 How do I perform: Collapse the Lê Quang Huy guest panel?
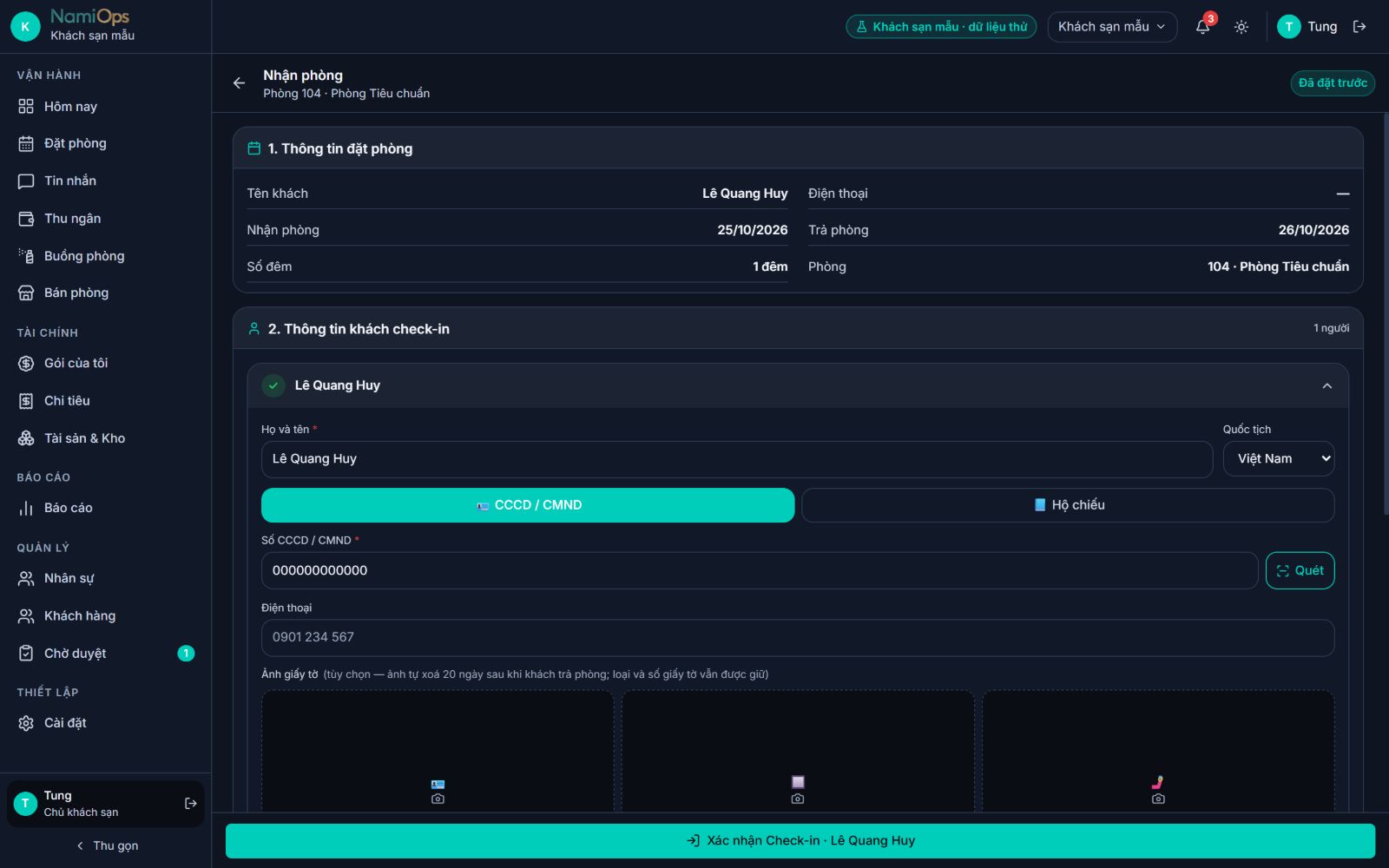tap(1326, 385)
